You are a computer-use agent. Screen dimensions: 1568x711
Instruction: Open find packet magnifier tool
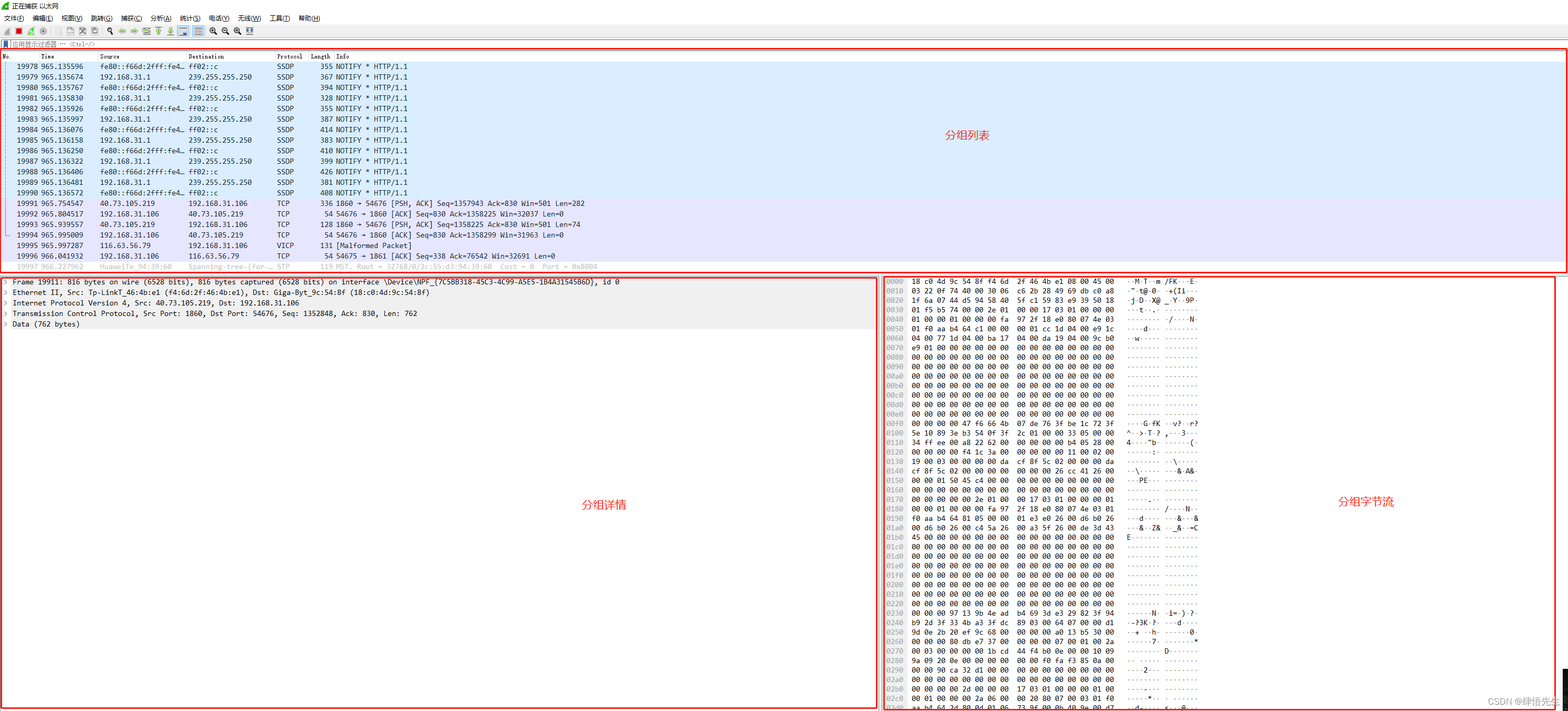110,31
